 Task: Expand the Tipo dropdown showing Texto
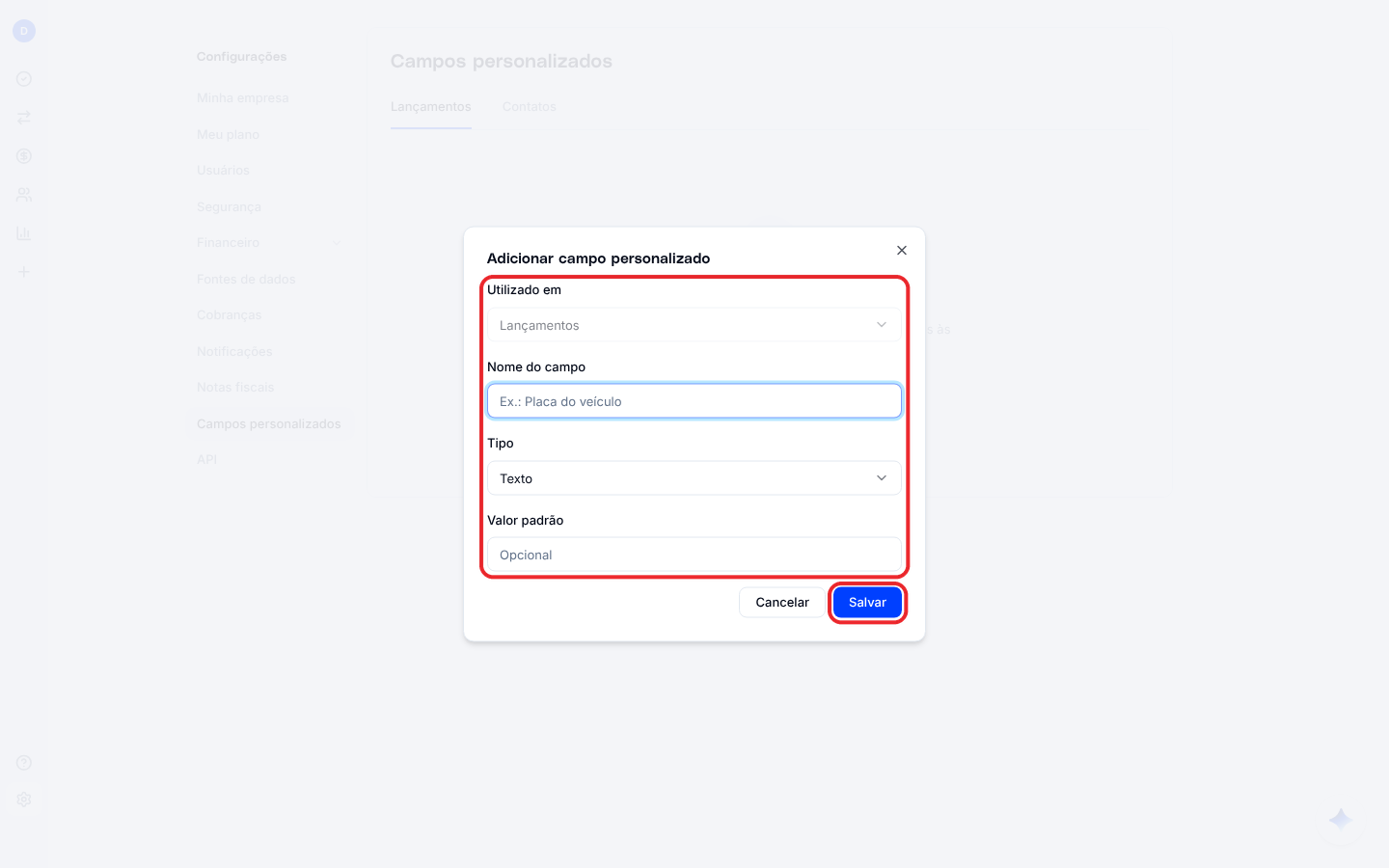coord(694,478)
